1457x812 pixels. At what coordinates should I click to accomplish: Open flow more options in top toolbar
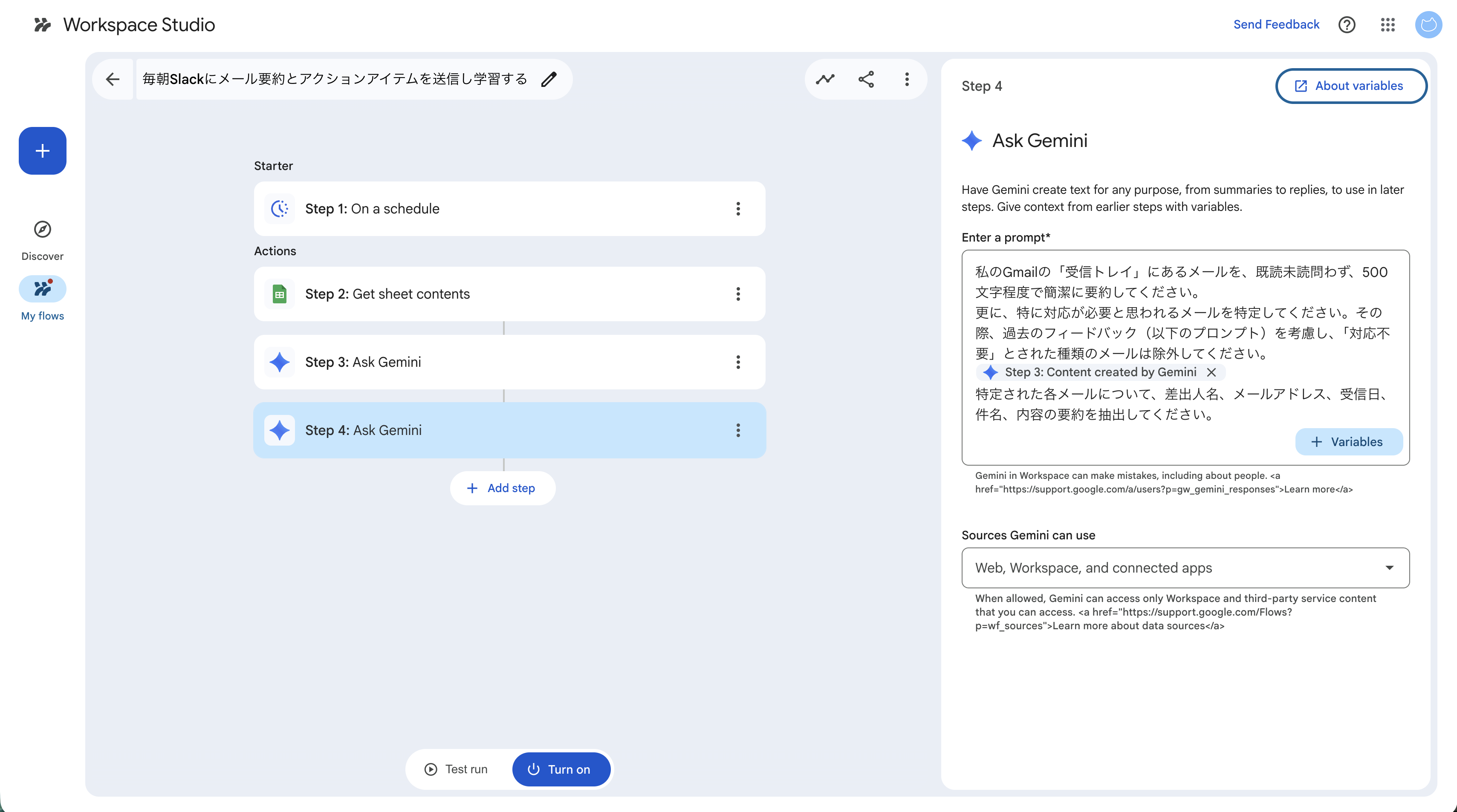point(907,79)
